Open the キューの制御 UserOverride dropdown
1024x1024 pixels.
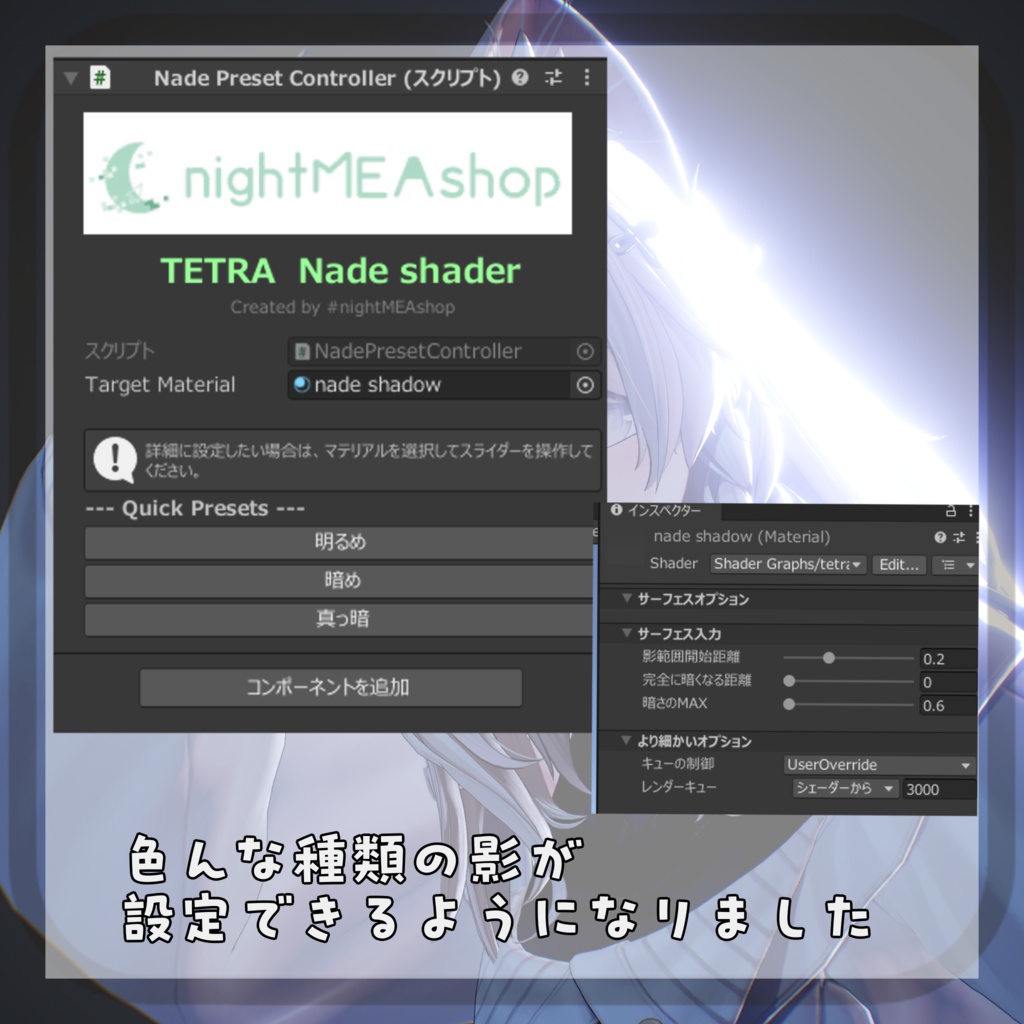[879, 765]
